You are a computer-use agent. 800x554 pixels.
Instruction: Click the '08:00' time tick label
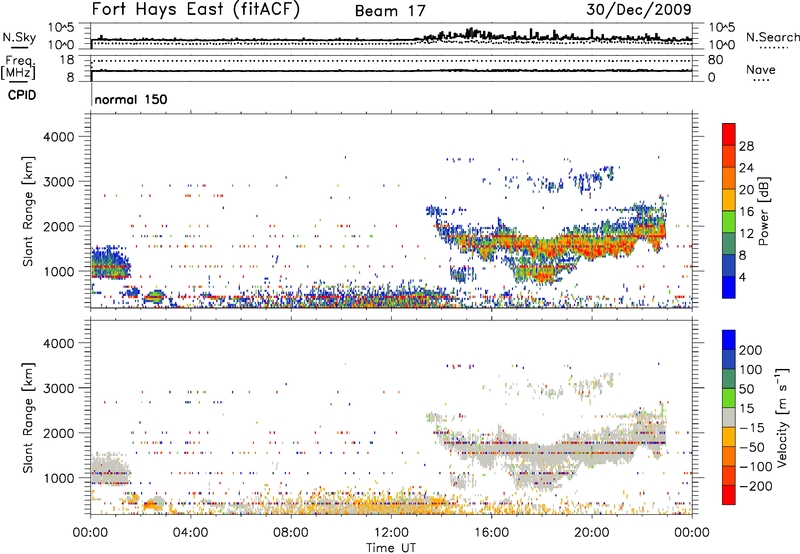pyautogui.click(x=290, y=533)
